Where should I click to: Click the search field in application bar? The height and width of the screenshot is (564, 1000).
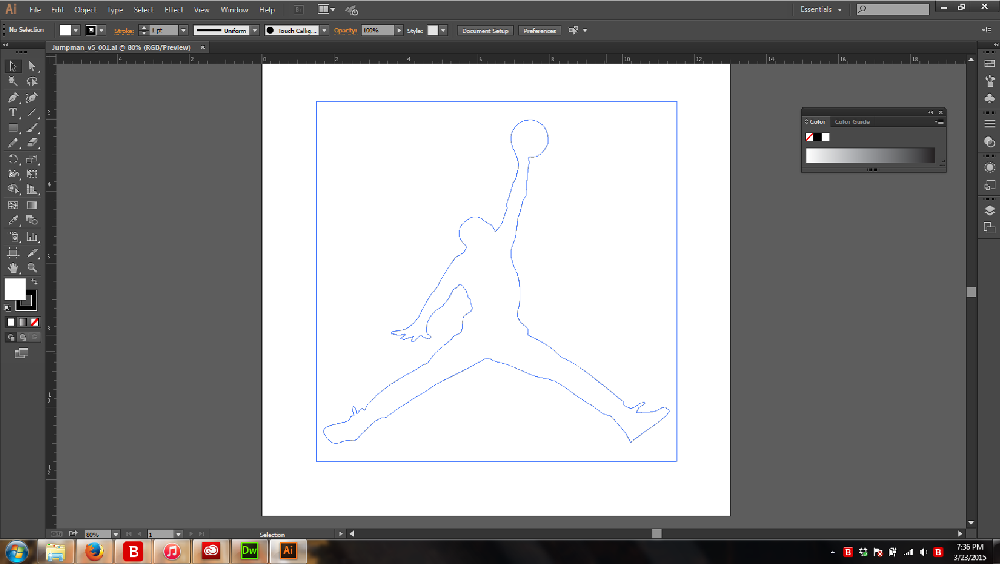tap(893, 10)
